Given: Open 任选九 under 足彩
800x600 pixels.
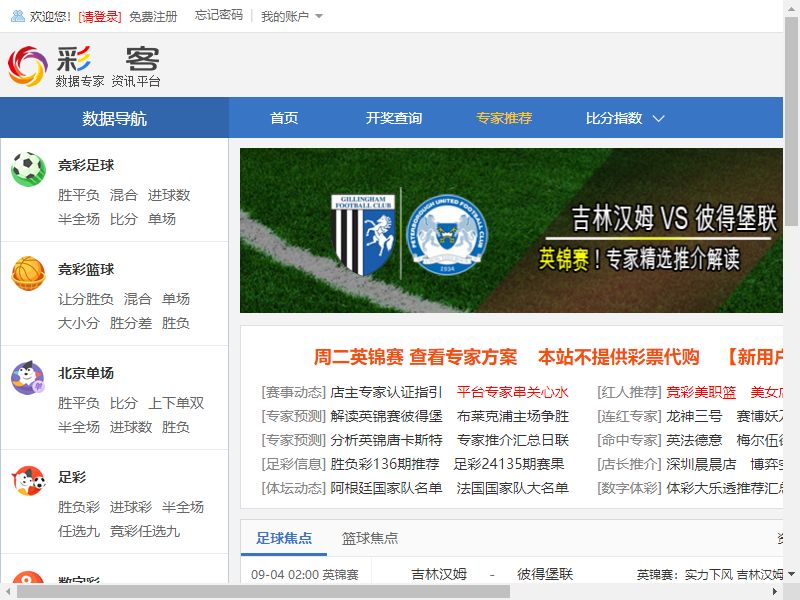Looking at the screenshot, I should [x=79, y=531].
